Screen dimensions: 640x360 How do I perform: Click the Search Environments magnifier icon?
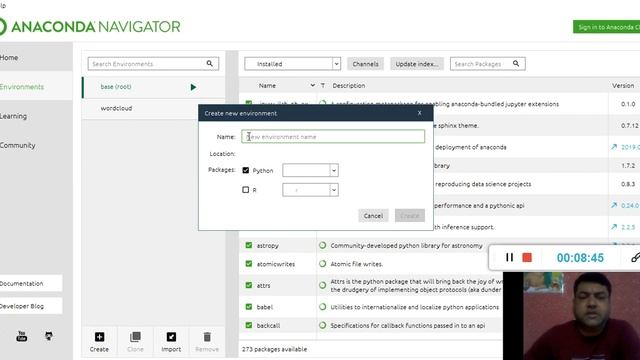pyautogui.click(x=209, y=64)
